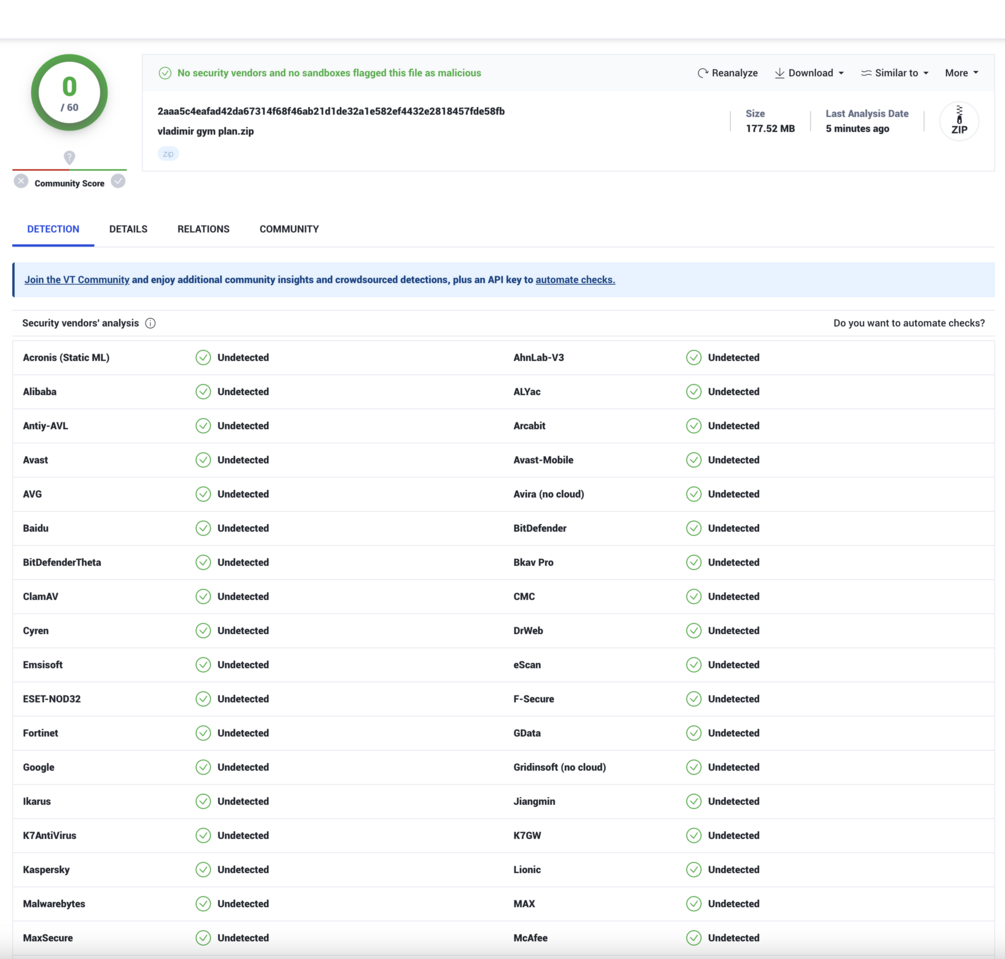Click the Cyren vendor name
The image size is (1005, 959).
tap(35, 631)
